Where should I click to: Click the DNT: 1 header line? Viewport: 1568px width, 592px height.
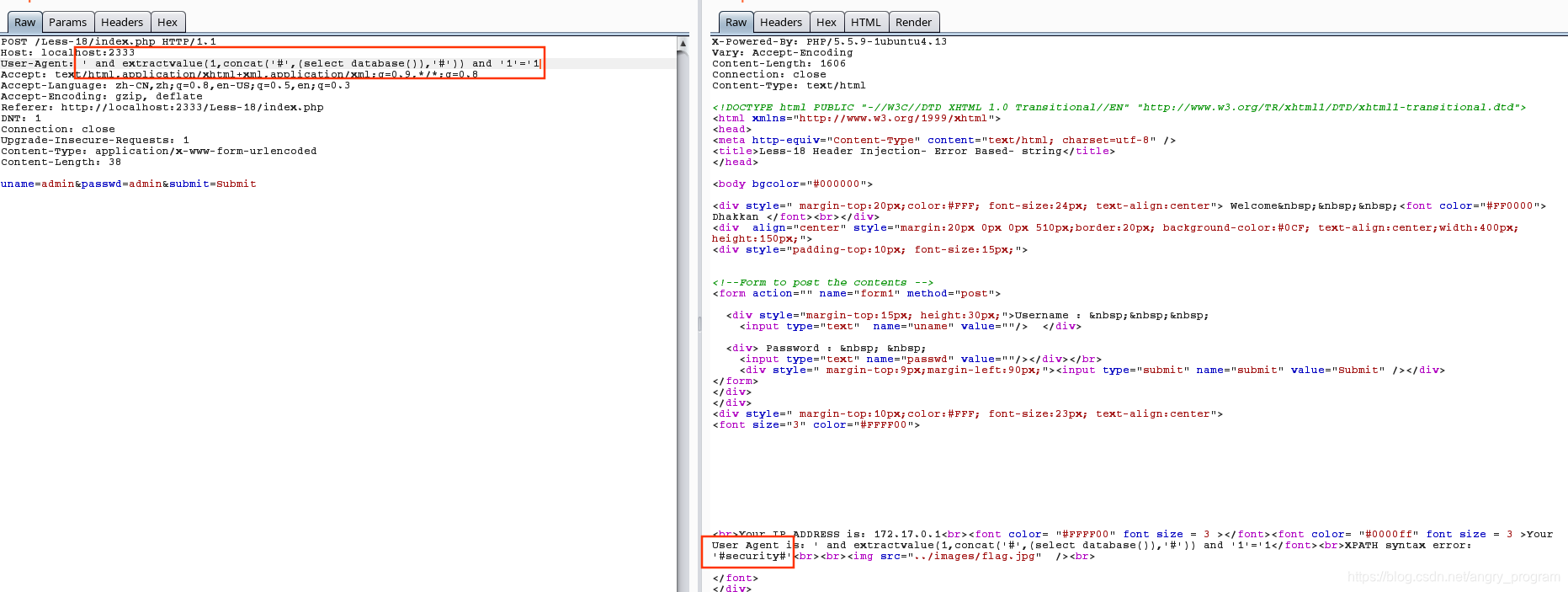[x=21, y=118]
